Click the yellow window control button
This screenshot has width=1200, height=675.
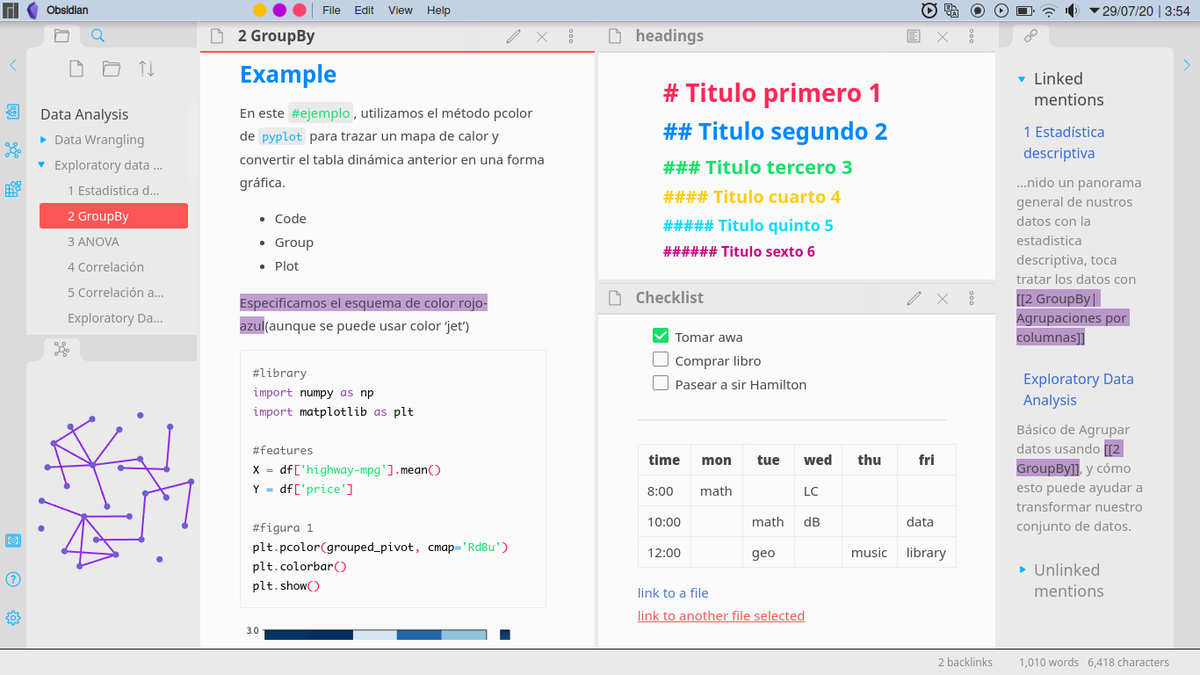pyautogui.click(x=259, y=10)
